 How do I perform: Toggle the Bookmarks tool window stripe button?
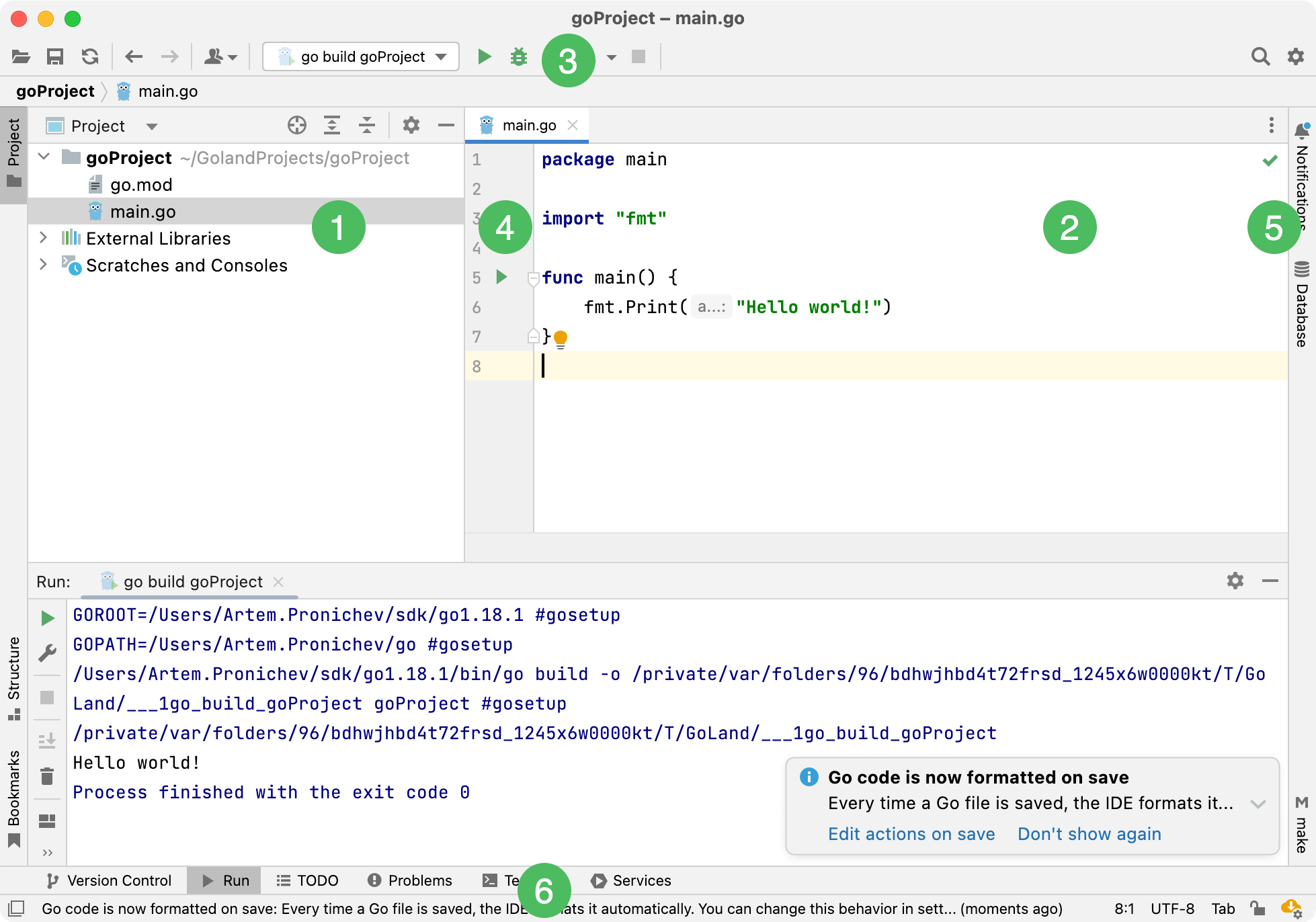13,798
